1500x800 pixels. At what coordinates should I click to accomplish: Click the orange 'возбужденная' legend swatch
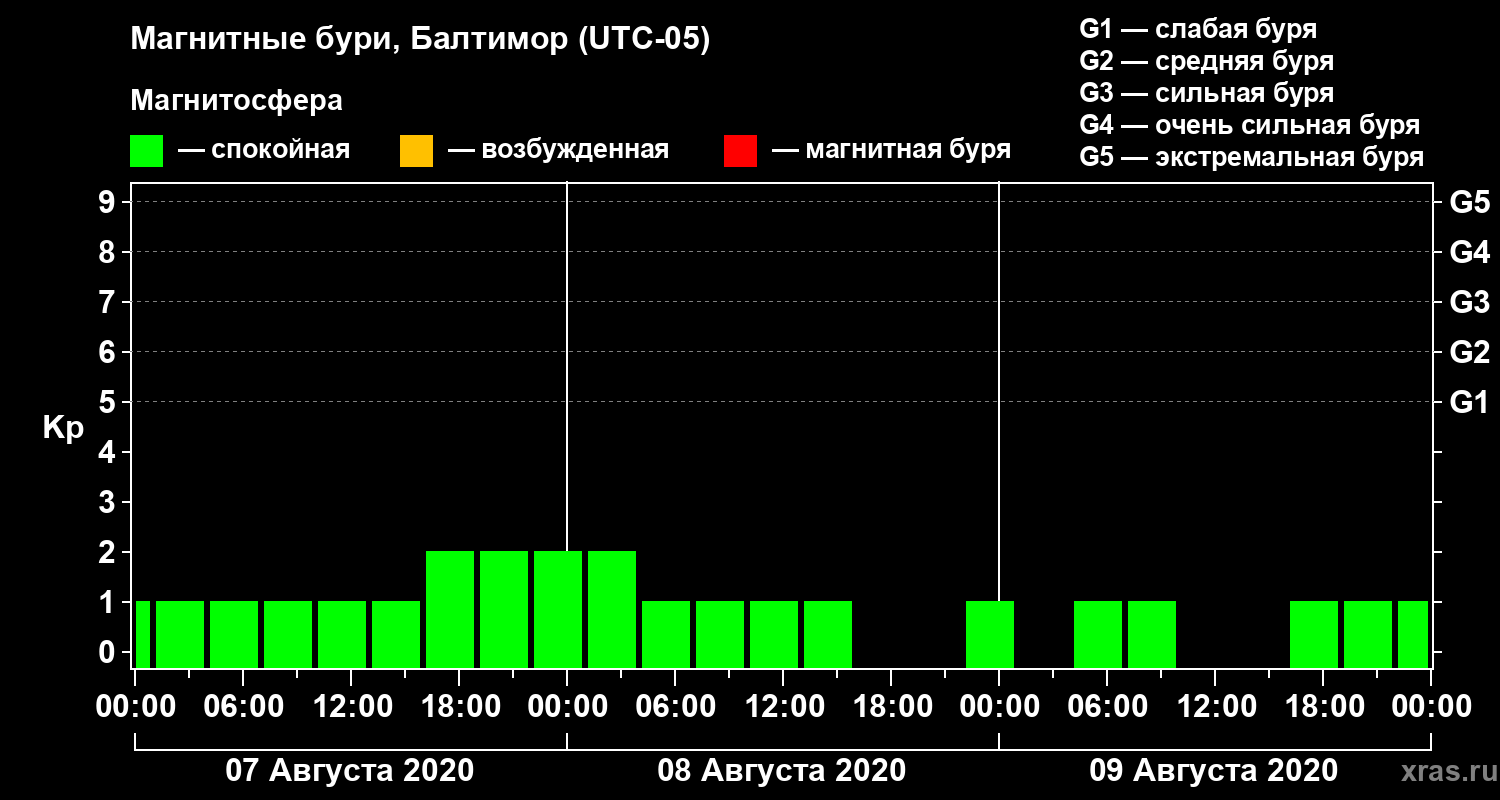click(x=416, y=151)
